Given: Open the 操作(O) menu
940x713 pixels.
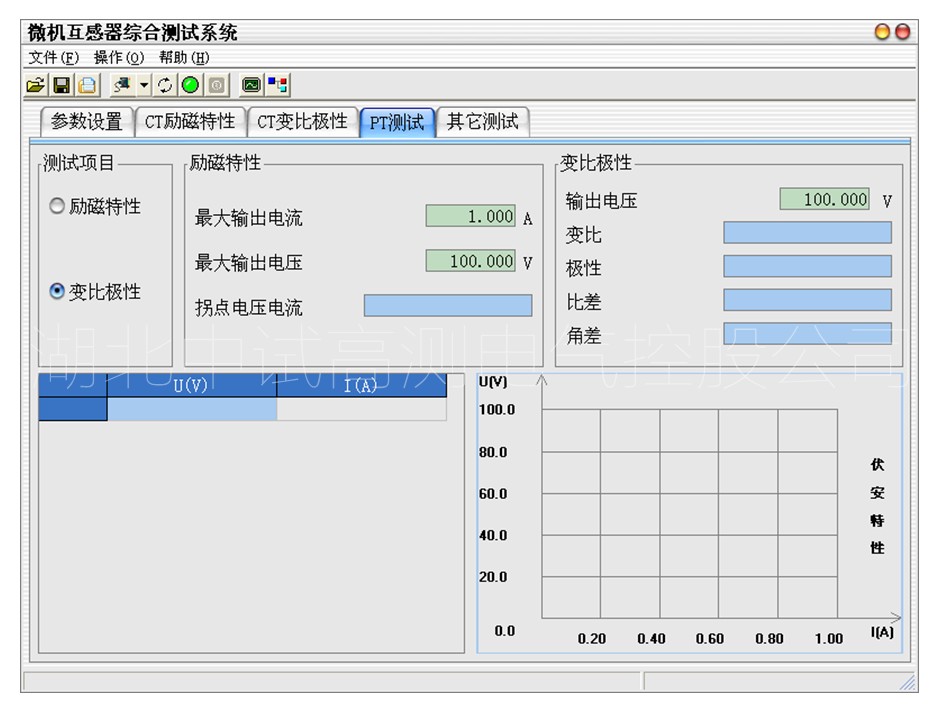Looking at the screenshot, I should [x=119, y=58].
